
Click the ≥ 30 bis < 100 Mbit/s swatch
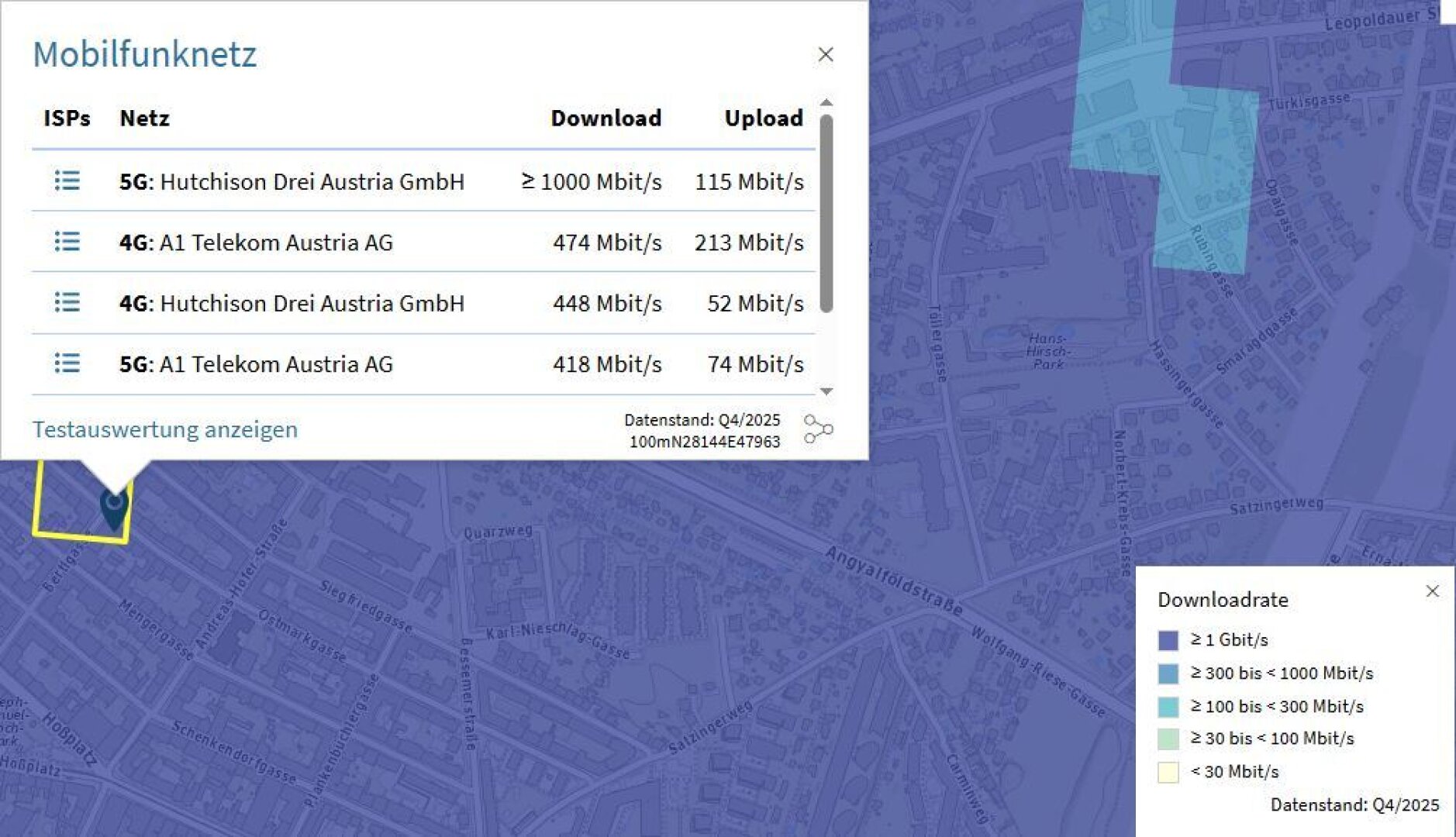[1168, 739]
